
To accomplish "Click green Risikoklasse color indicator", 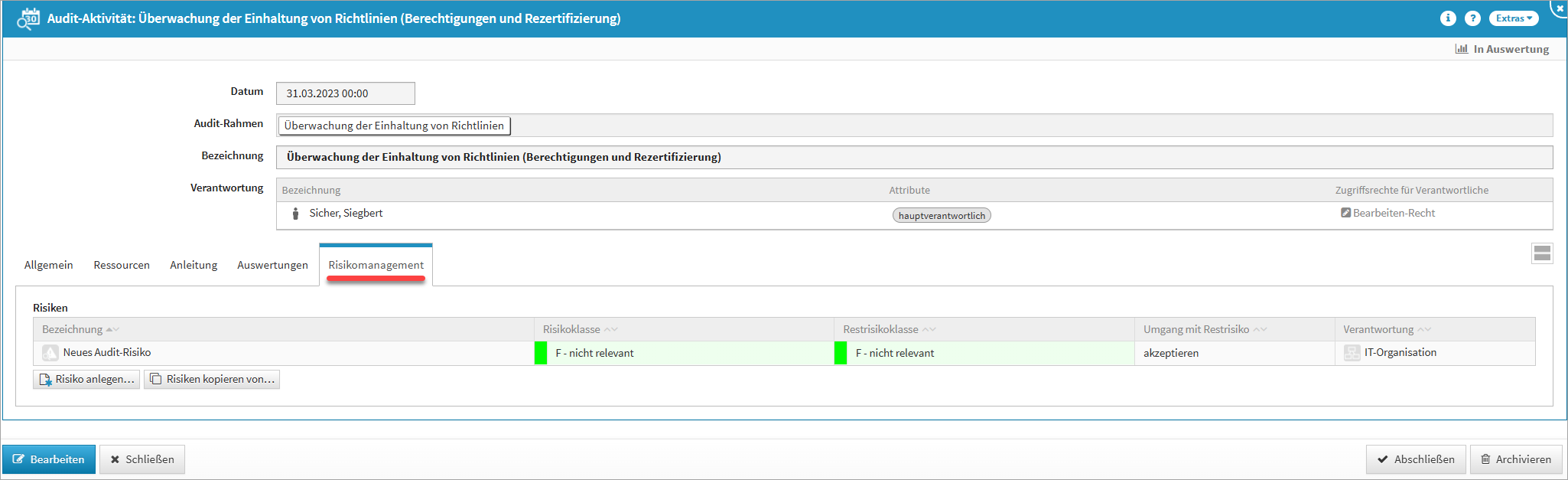I will click(541, 353).
